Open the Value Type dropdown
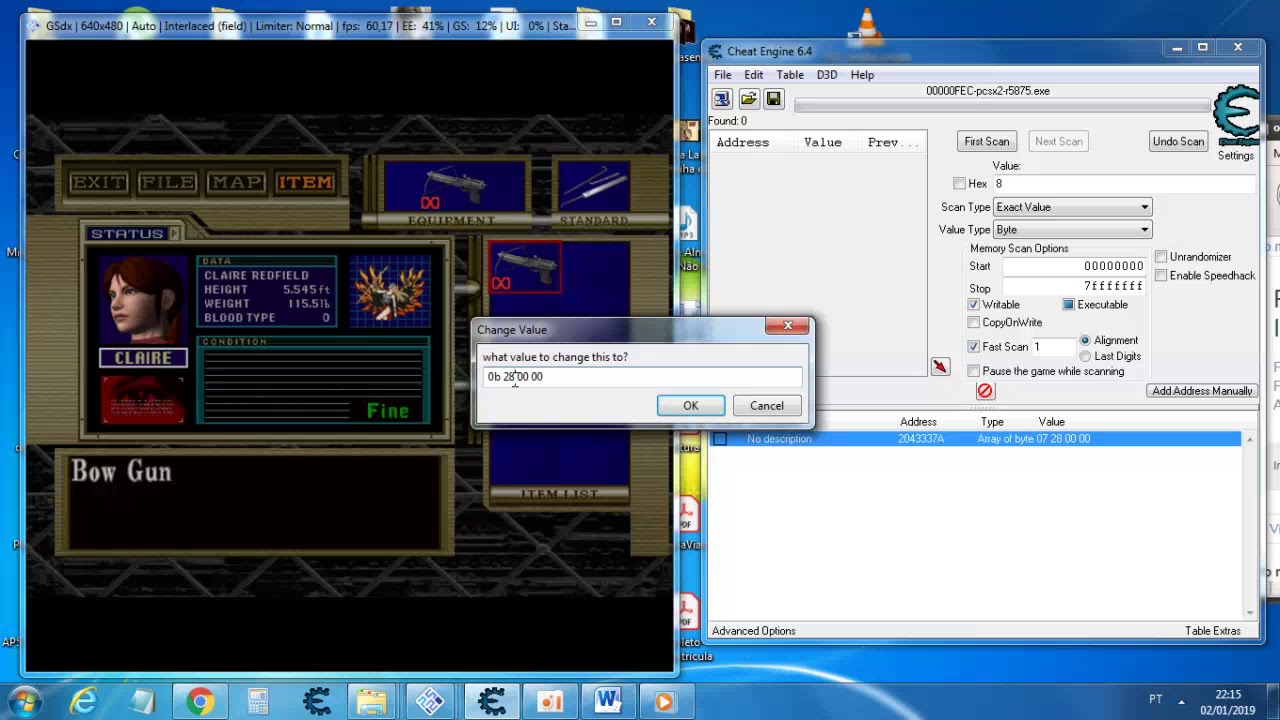Screen dimensions: 1280x720 pos(1072,230)
